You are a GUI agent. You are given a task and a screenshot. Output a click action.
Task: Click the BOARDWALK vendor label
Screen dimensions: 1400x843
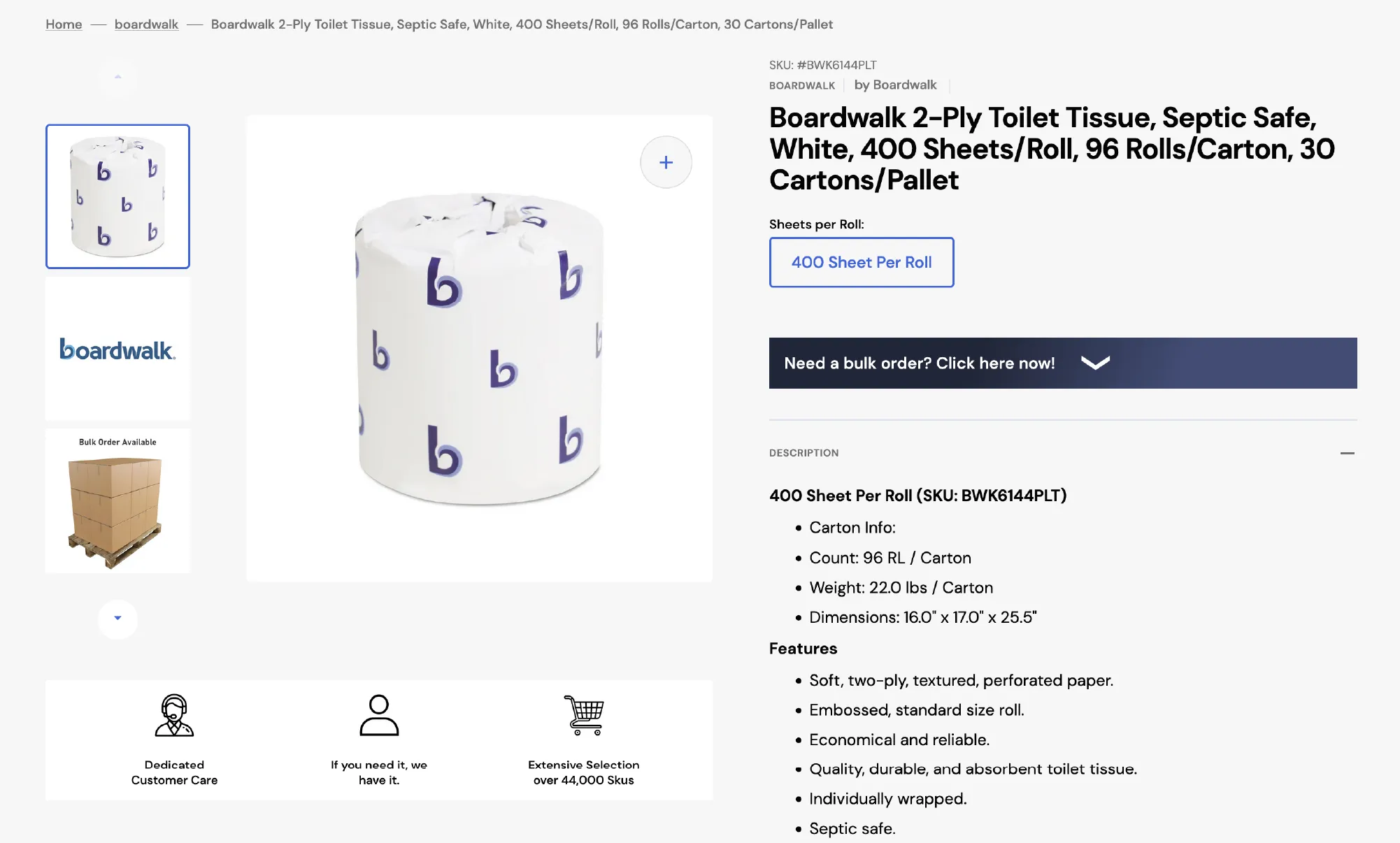coord(802,85)
